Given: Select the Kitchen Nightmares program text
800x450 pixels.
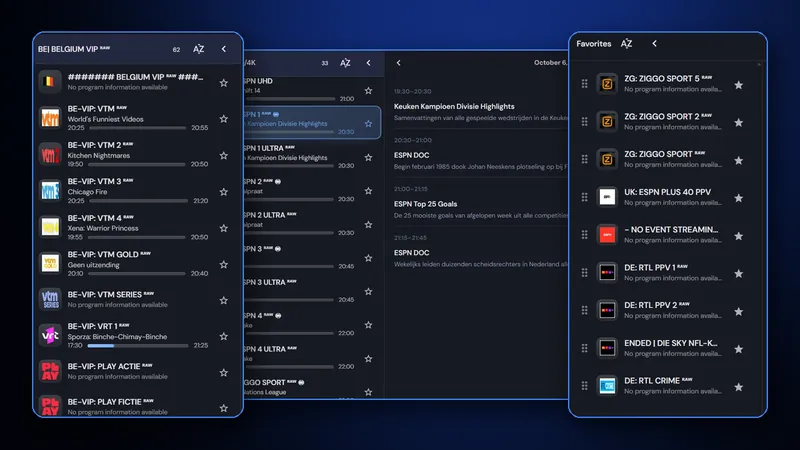Looking at the screenshot, I should coord(99,156).
